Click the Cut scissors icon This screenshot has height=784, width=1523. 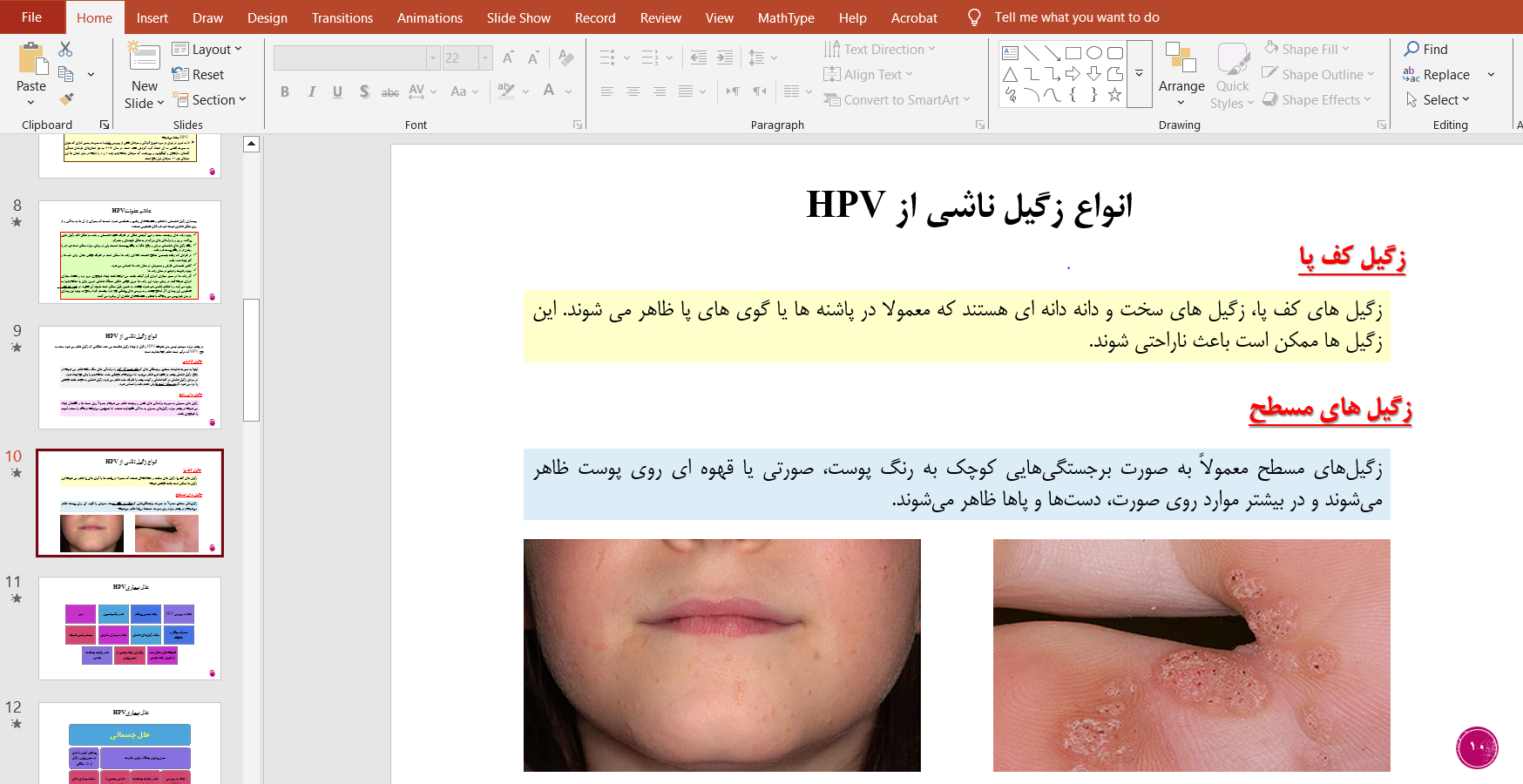65,50
